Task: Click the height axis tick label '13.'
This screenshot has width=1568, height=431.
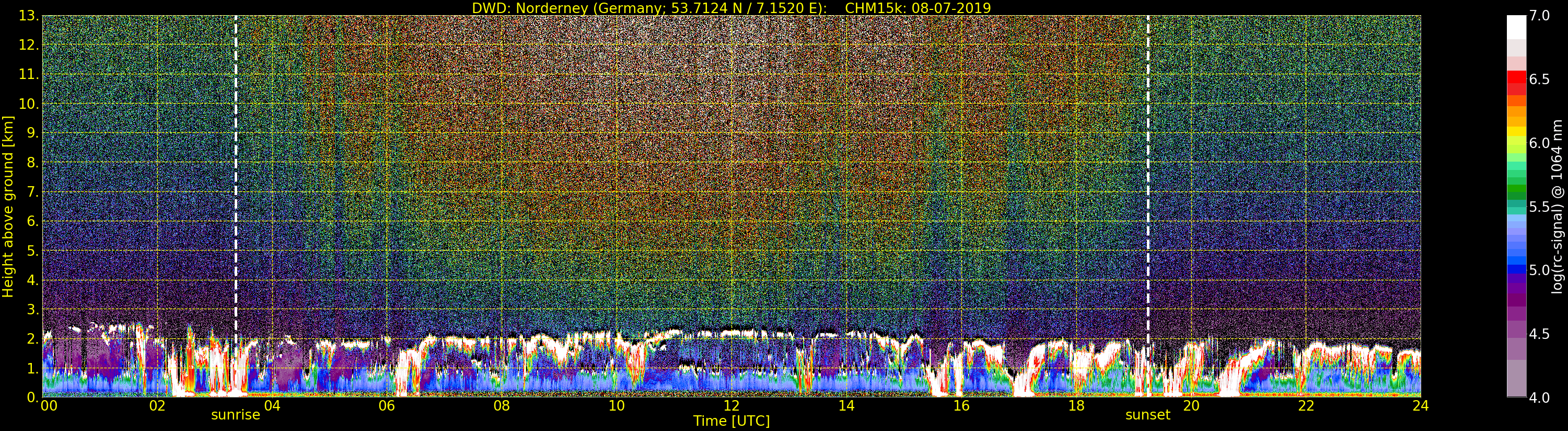Action: (29, 16)
